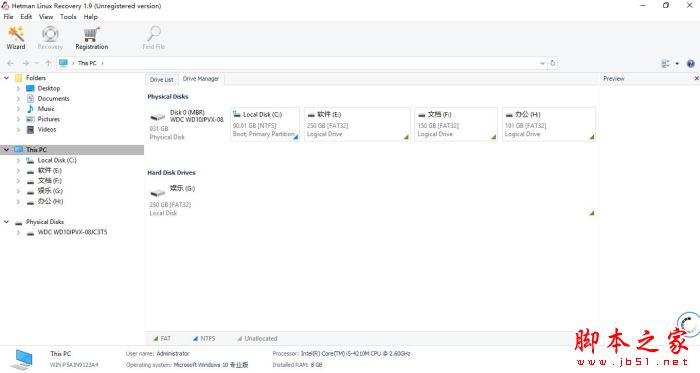Open the recent locations dropdown arrow
The height and width of the screenshot is (373, 700).
pos(37,63)
